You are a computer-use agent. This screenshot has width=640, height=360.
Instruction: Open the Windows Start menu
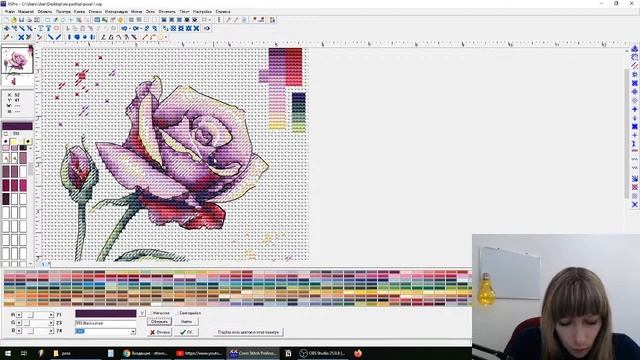(8, 353)
